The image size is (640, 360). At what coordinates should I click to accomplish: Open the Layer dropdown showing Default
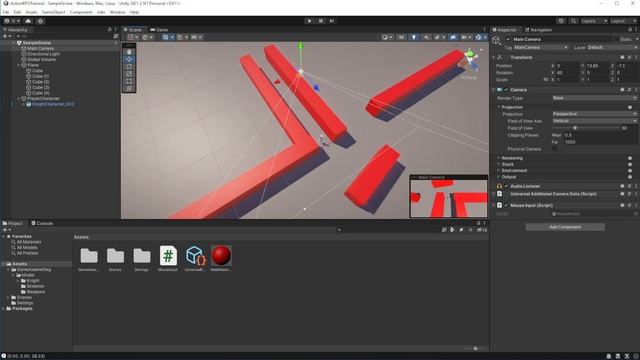(x=612, y=47)
